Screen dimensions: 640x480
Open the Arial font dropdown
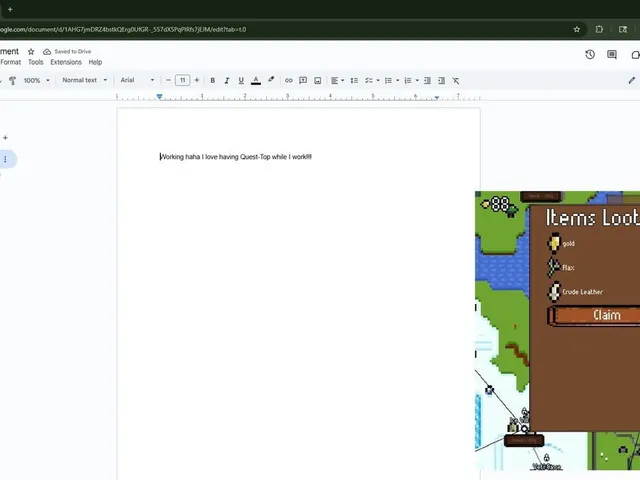pyautogui.click(x=138, y=80)
